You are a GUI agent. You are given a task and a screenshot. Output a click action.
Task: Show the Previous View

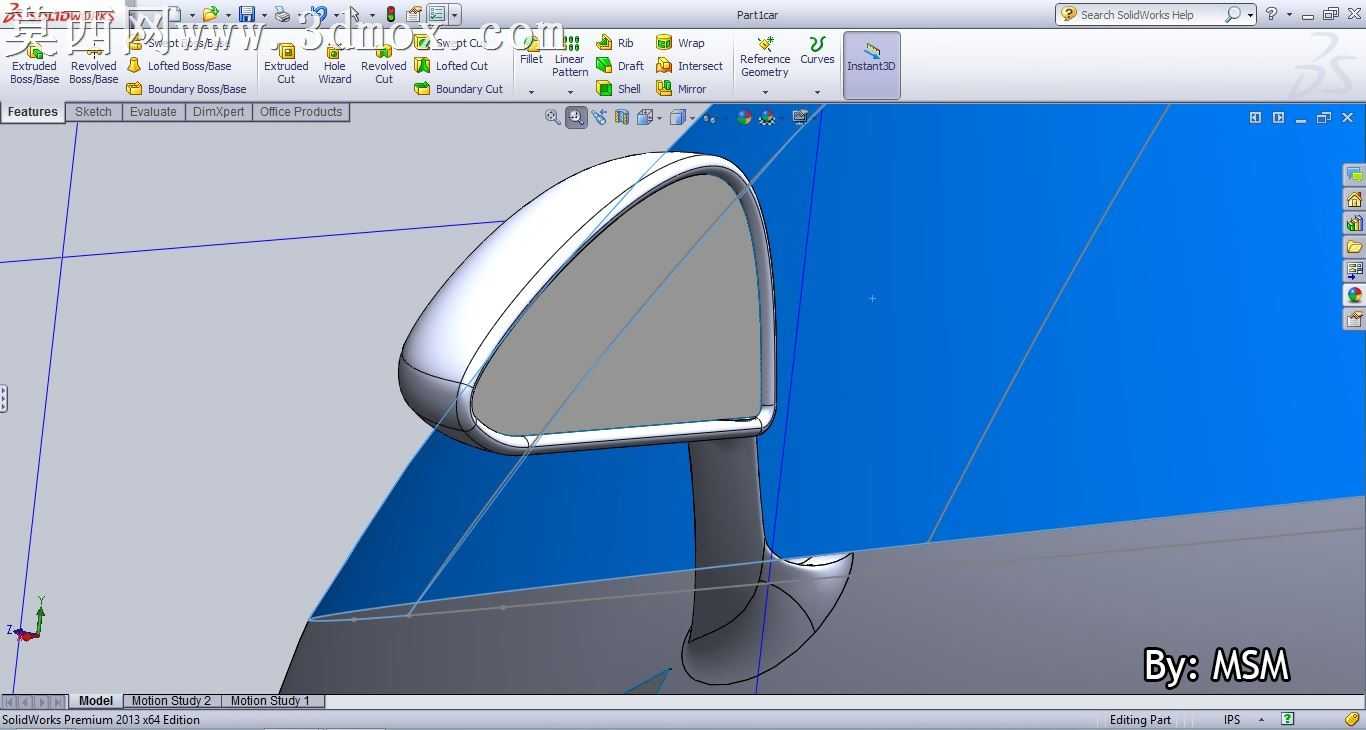click(599, 117)
